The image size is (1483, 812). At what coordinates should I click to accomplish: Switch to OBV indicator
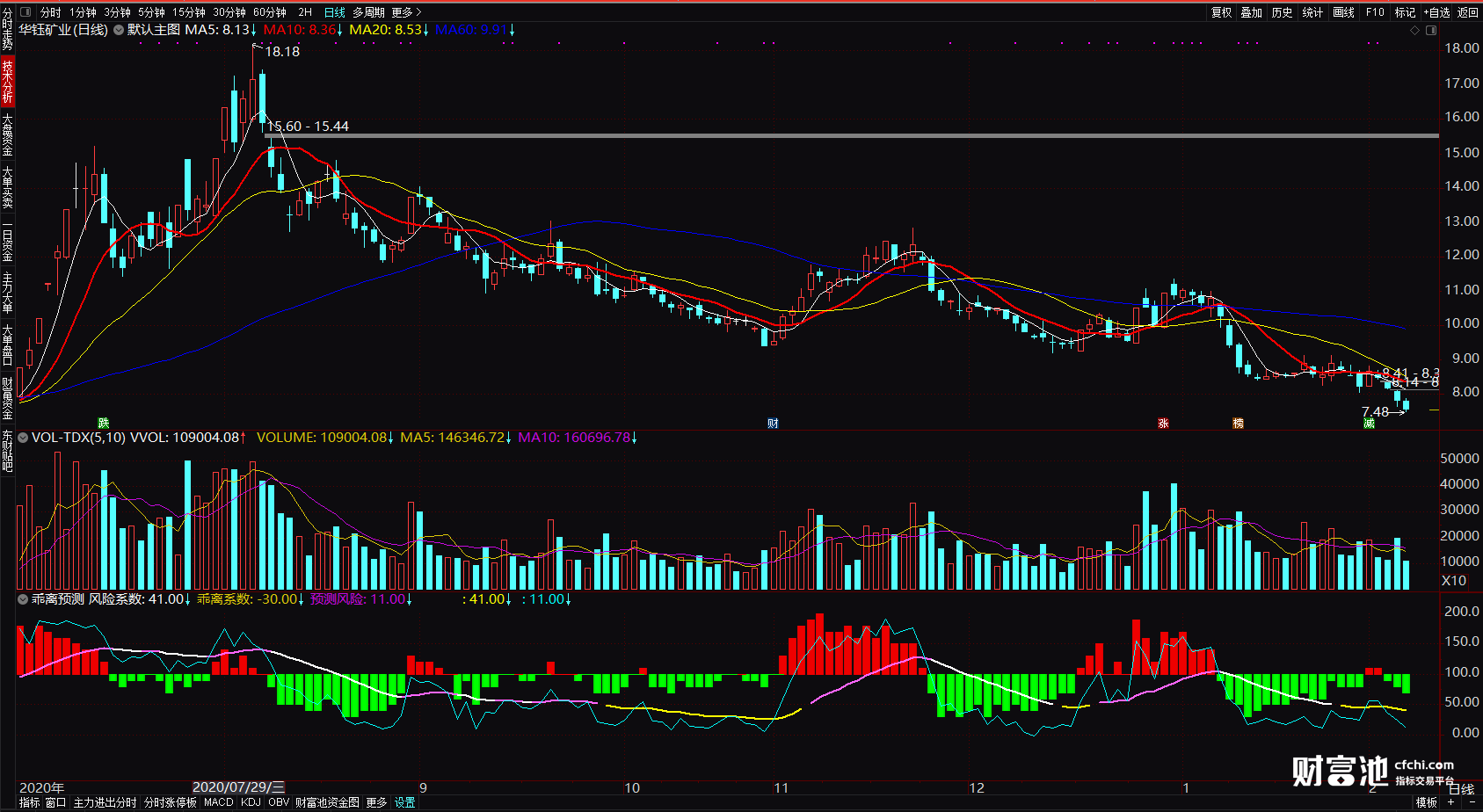point(279,802)
